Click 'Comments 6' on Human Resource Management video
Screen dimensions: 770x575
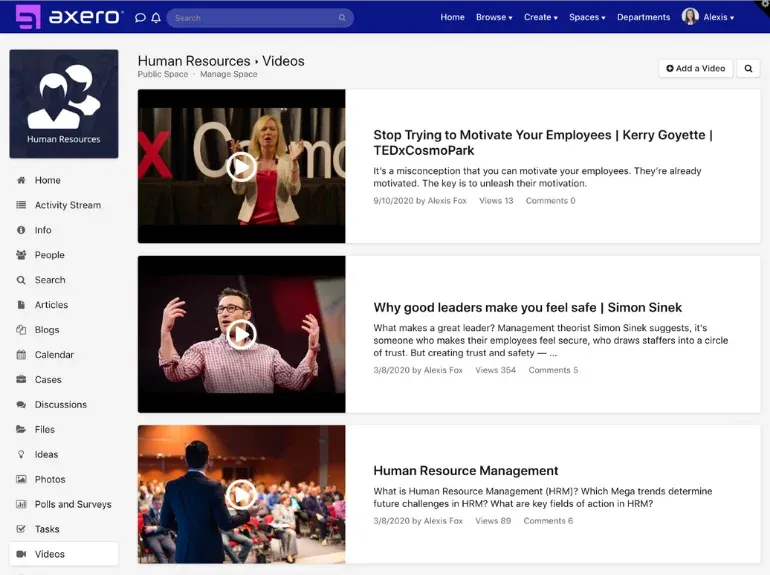pyautogui.click(x=548, y=520)
